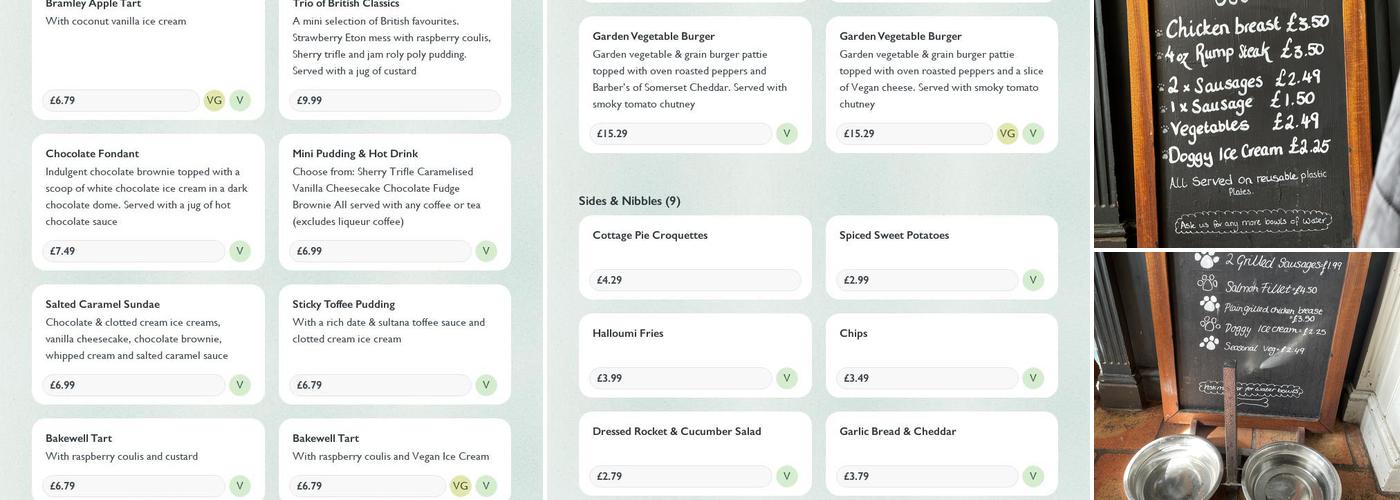Viewport: 1400px width, 500px height.
Task: Click the £3.49 price bar for Chips
Action: (926, 378)
